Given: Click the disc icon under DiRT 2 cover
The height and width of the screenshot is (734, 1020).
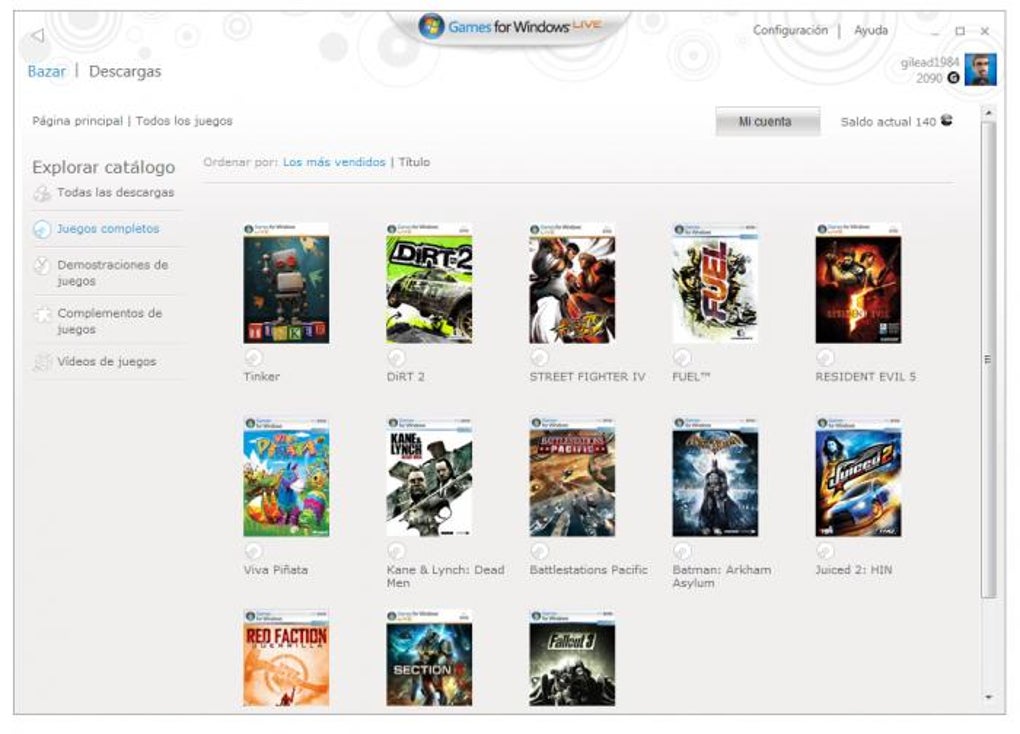Looking at the screenshot, I should [x=396, y=357].
